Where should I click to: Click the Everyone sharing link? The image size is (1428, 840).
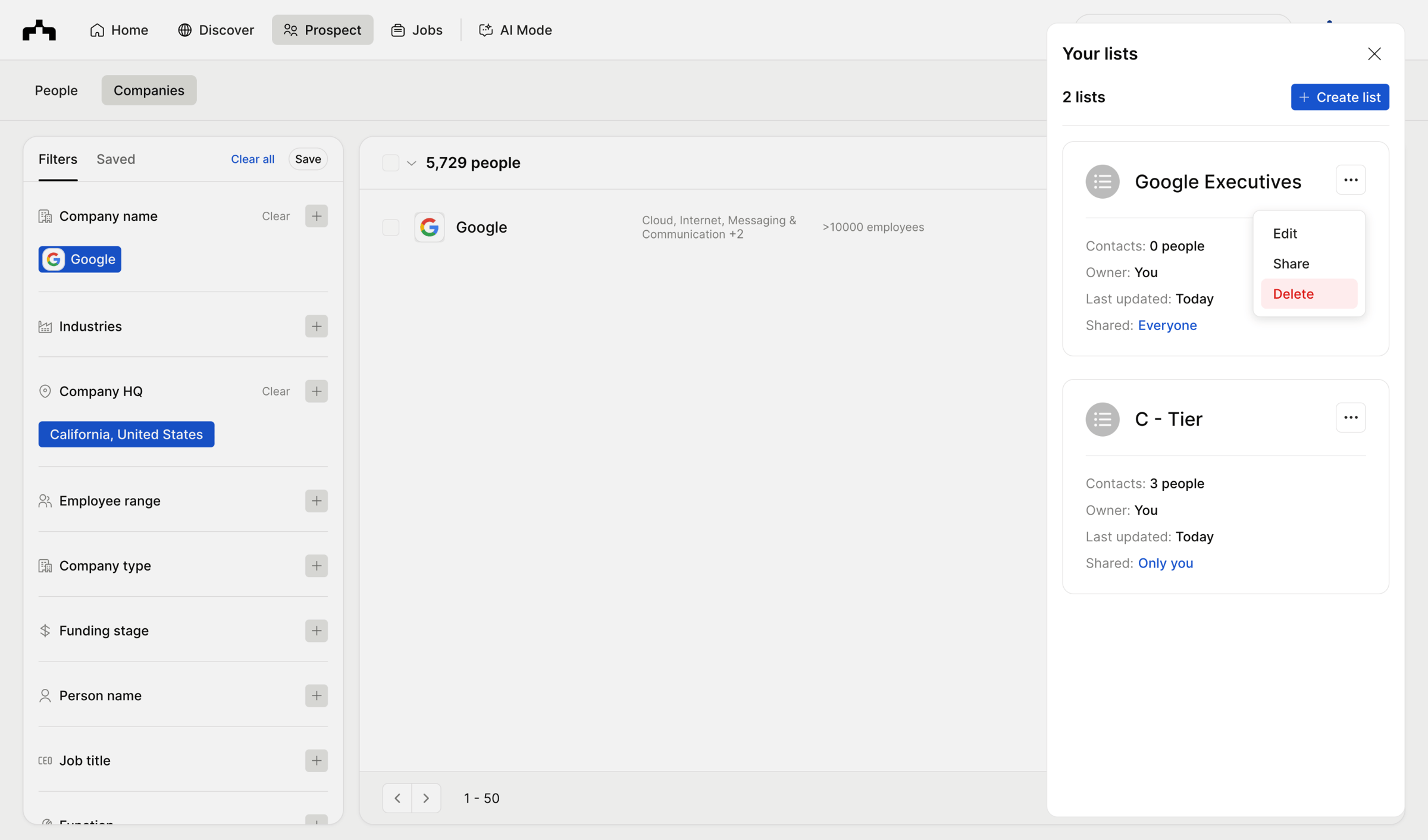(x=1167, y=325)
